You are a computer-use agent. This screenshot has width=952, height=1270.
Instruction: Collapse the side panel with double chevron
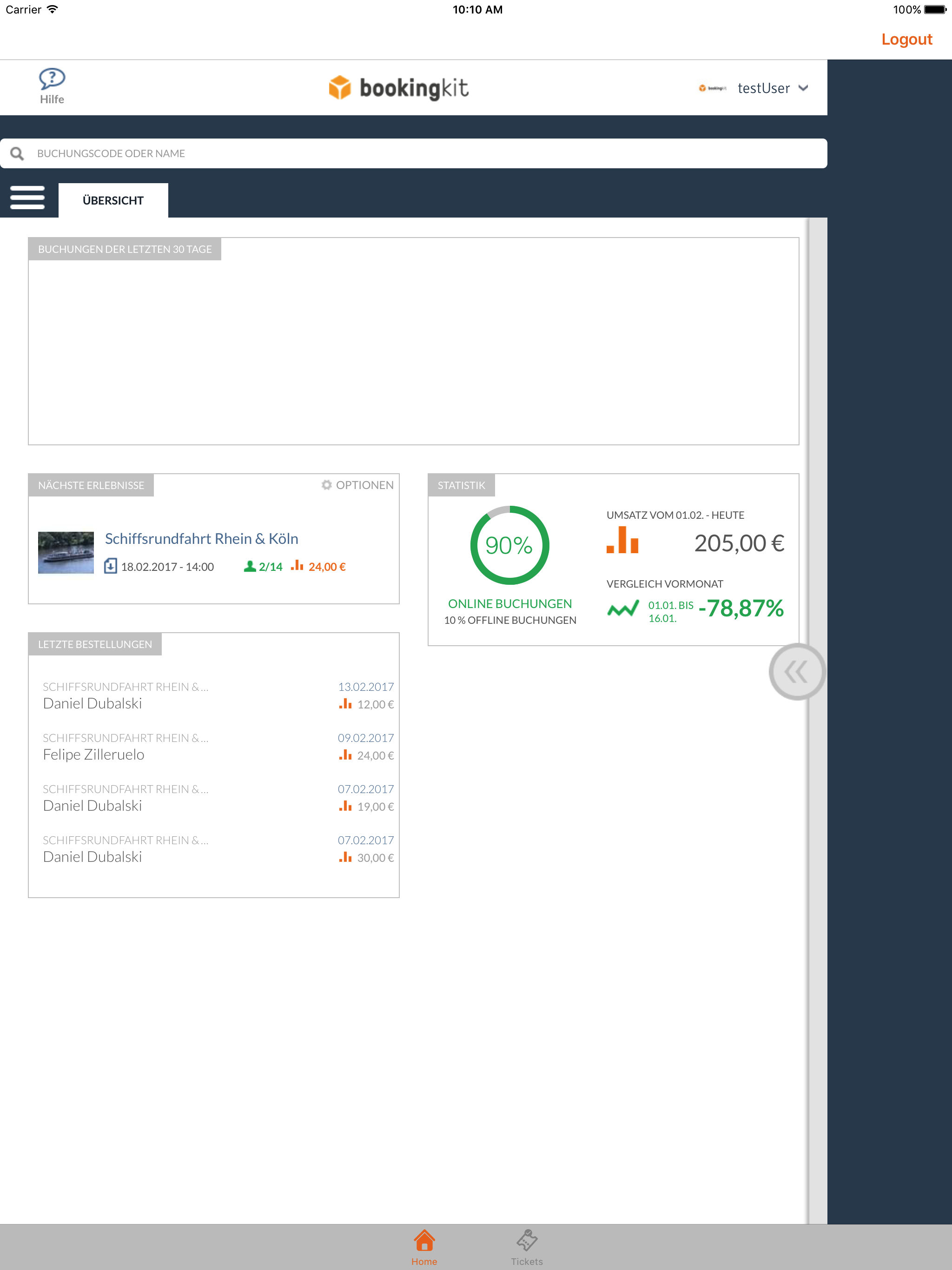(x=797, y=671)
